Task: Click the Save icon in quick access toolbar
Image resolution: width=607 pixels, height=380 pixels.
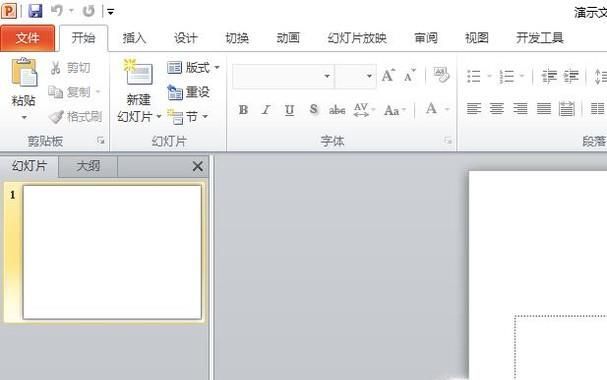Action: (x=35, y=11)
